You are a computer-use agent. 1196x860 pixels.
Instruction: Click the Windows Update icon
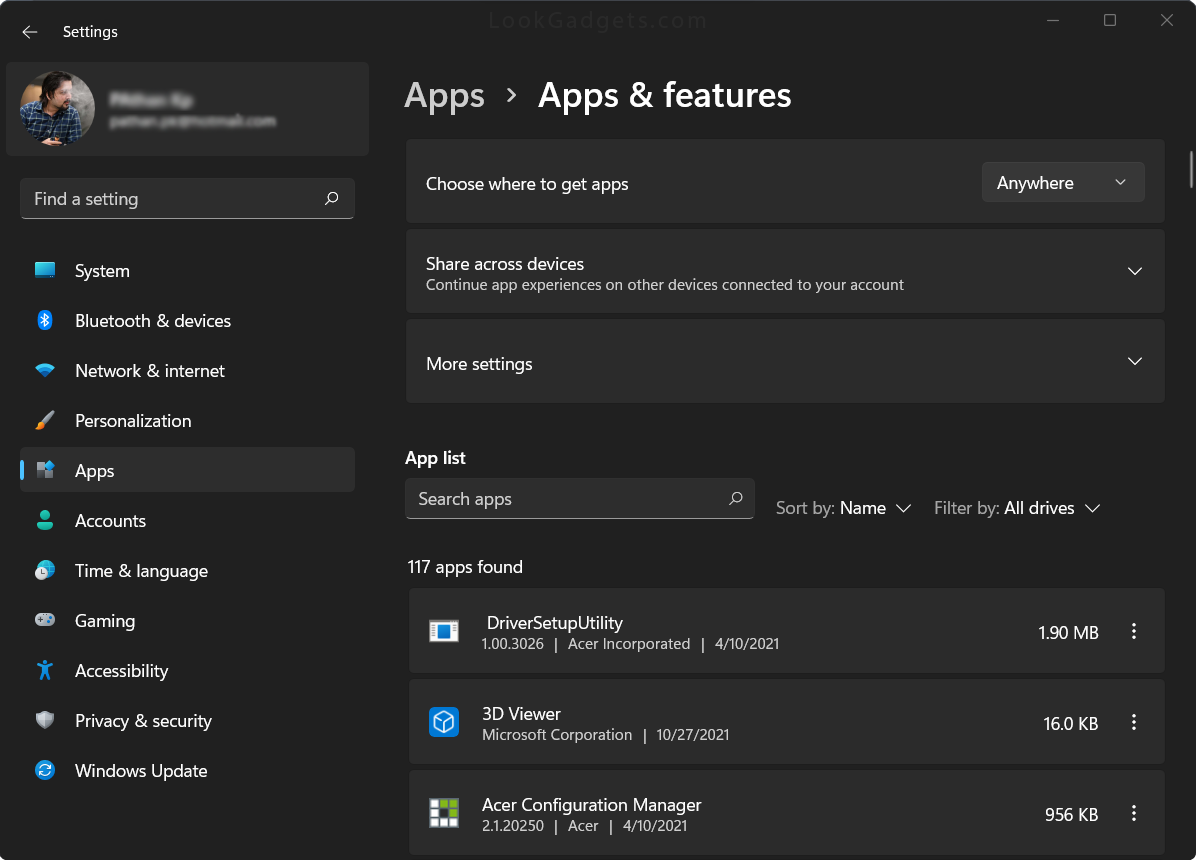(x=45, y=770)
